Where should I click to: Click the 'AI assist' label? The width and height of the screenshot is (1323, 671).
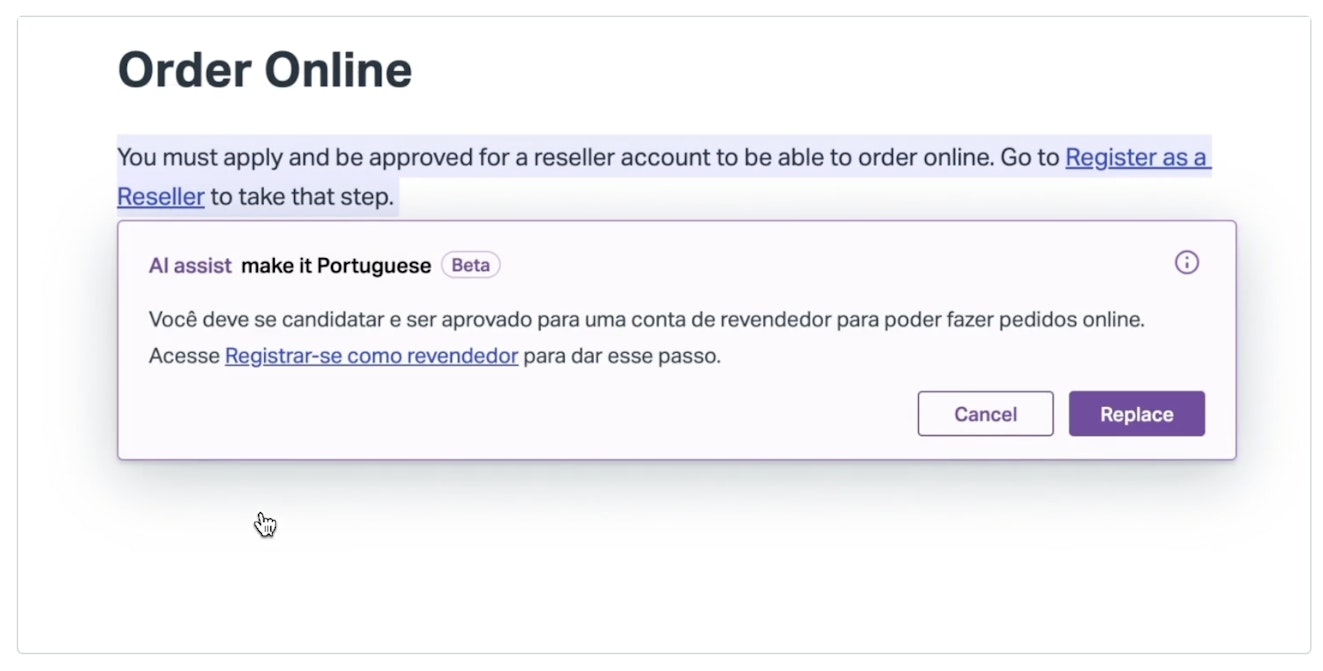point(190,266)
